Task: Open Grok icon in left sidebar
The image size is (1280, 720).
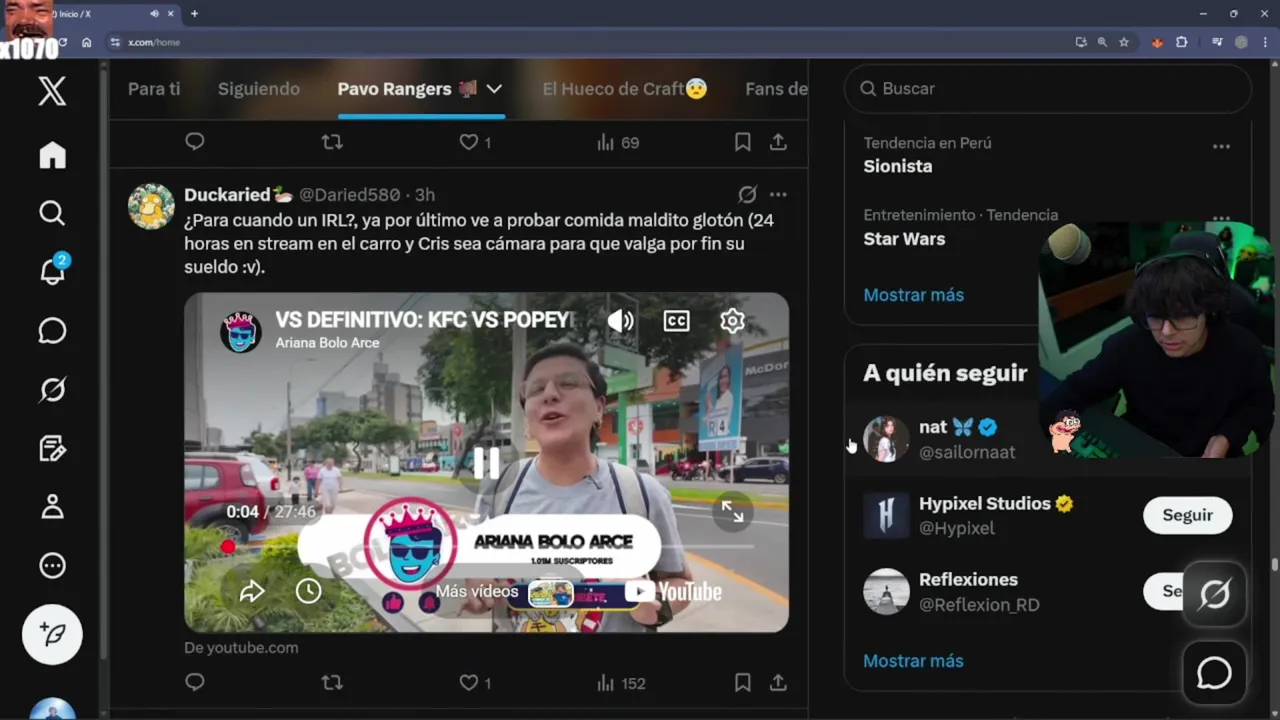Action: pos(52,389)
